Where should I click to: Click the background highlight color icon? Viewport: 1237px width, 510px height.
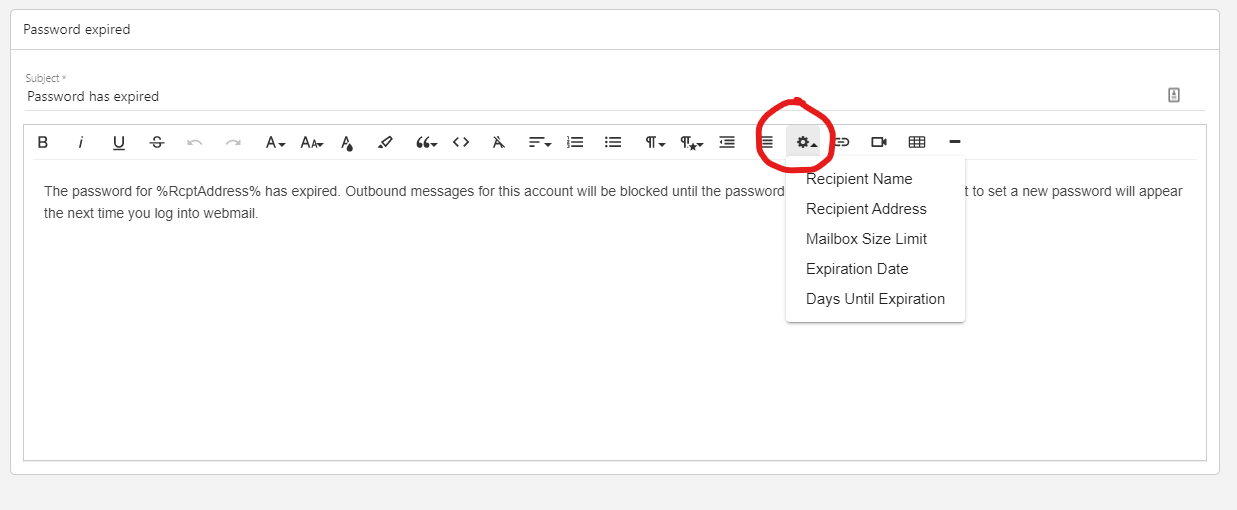tap(385, 142)
